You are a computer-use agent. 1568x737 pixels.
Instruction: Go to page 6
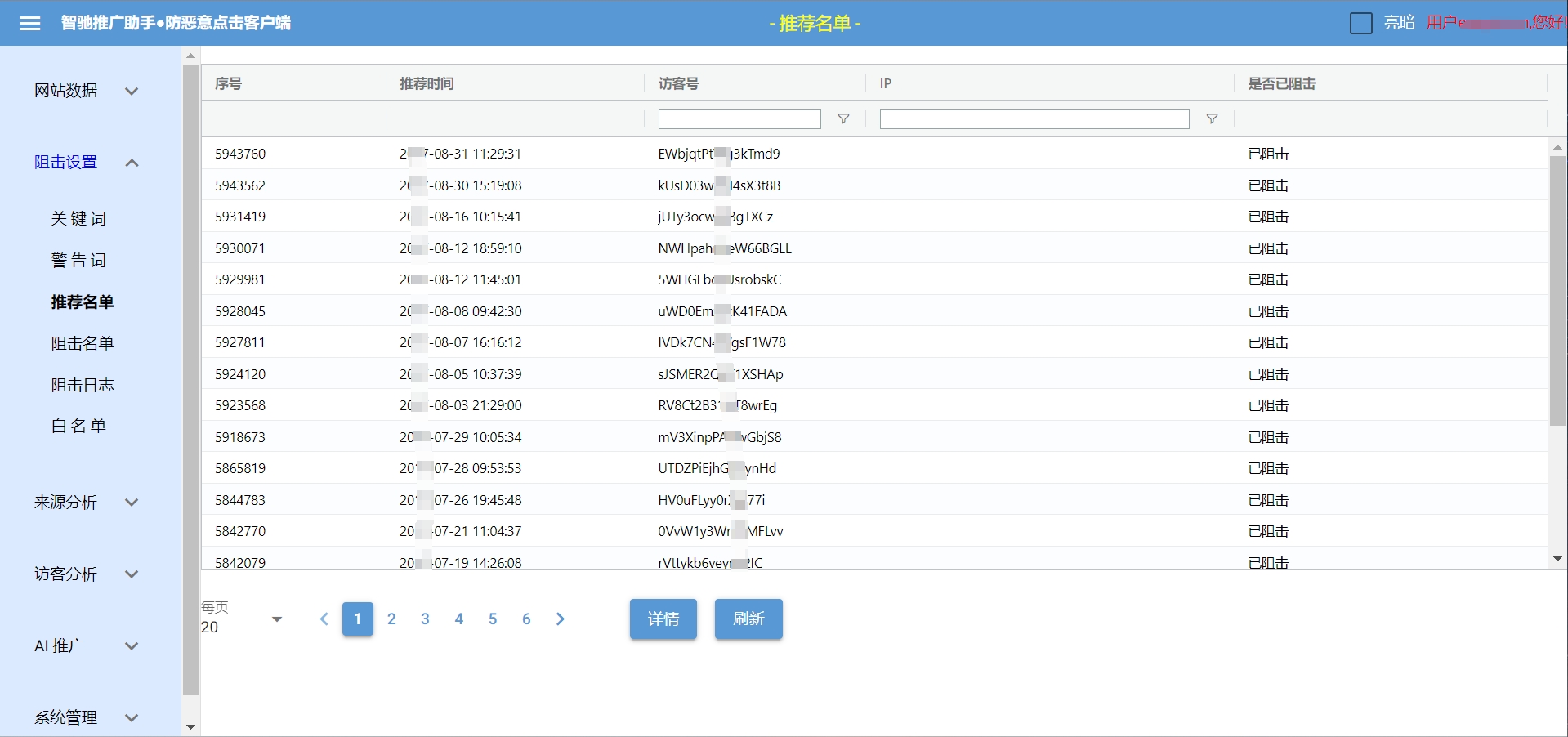coord(526,619)
